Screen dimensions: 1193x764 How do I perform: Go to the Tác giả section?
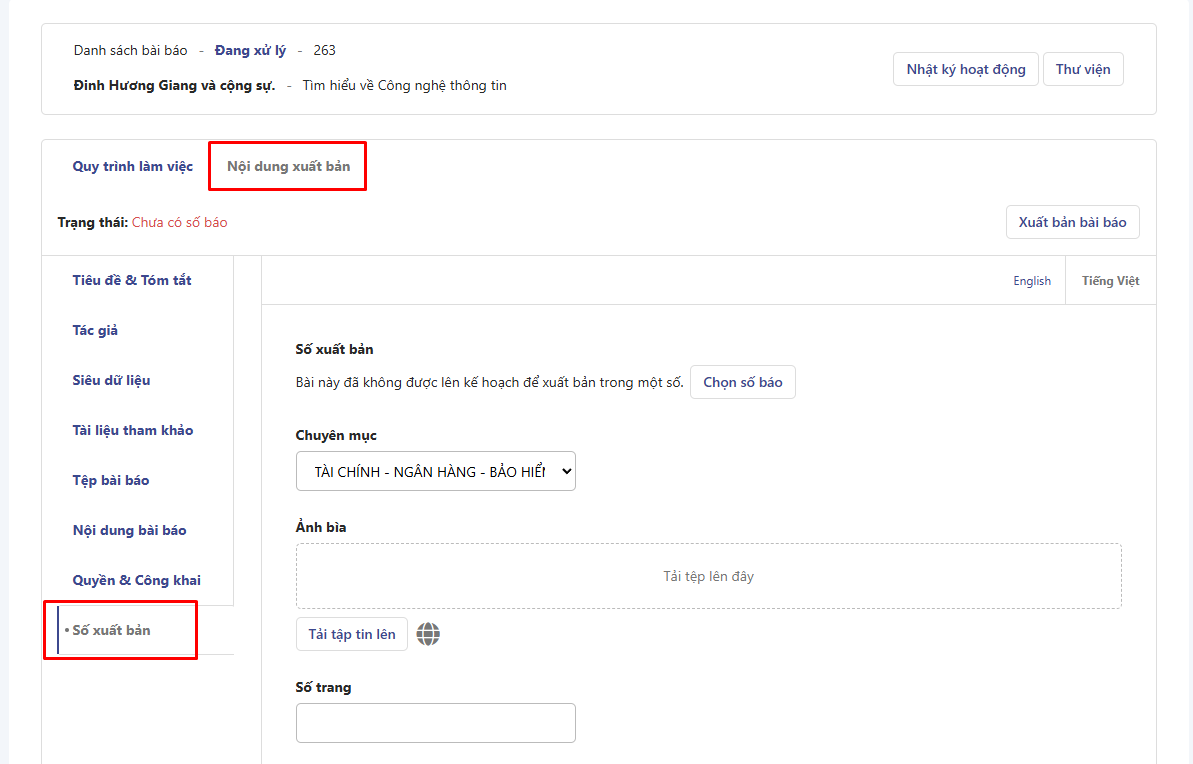(95, 330)
